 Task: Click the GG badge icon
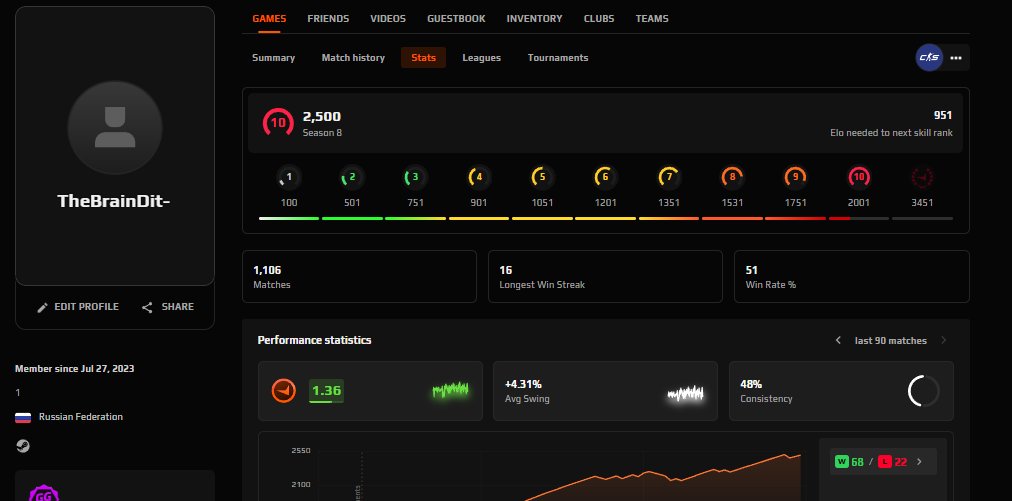point(44,494)
